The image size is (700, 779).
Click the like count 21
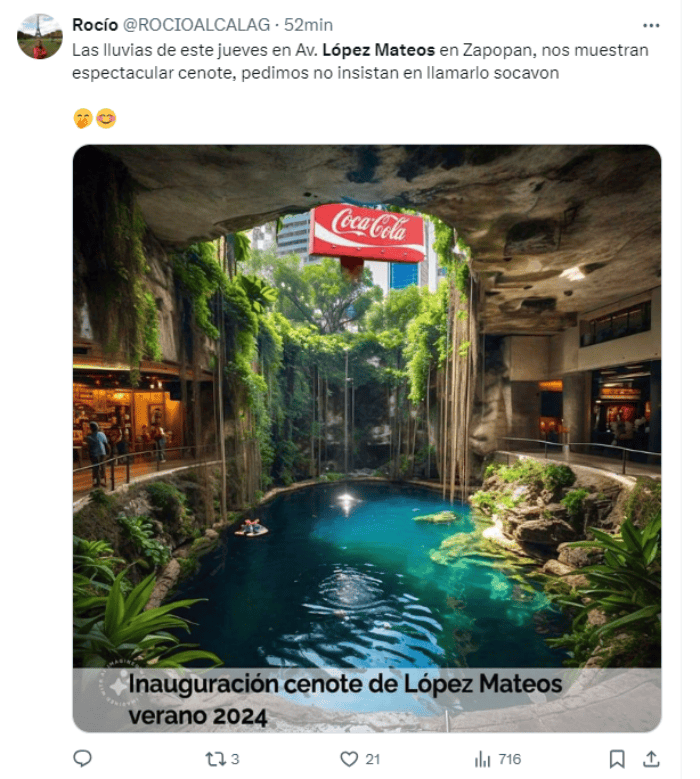pos(373,759)
